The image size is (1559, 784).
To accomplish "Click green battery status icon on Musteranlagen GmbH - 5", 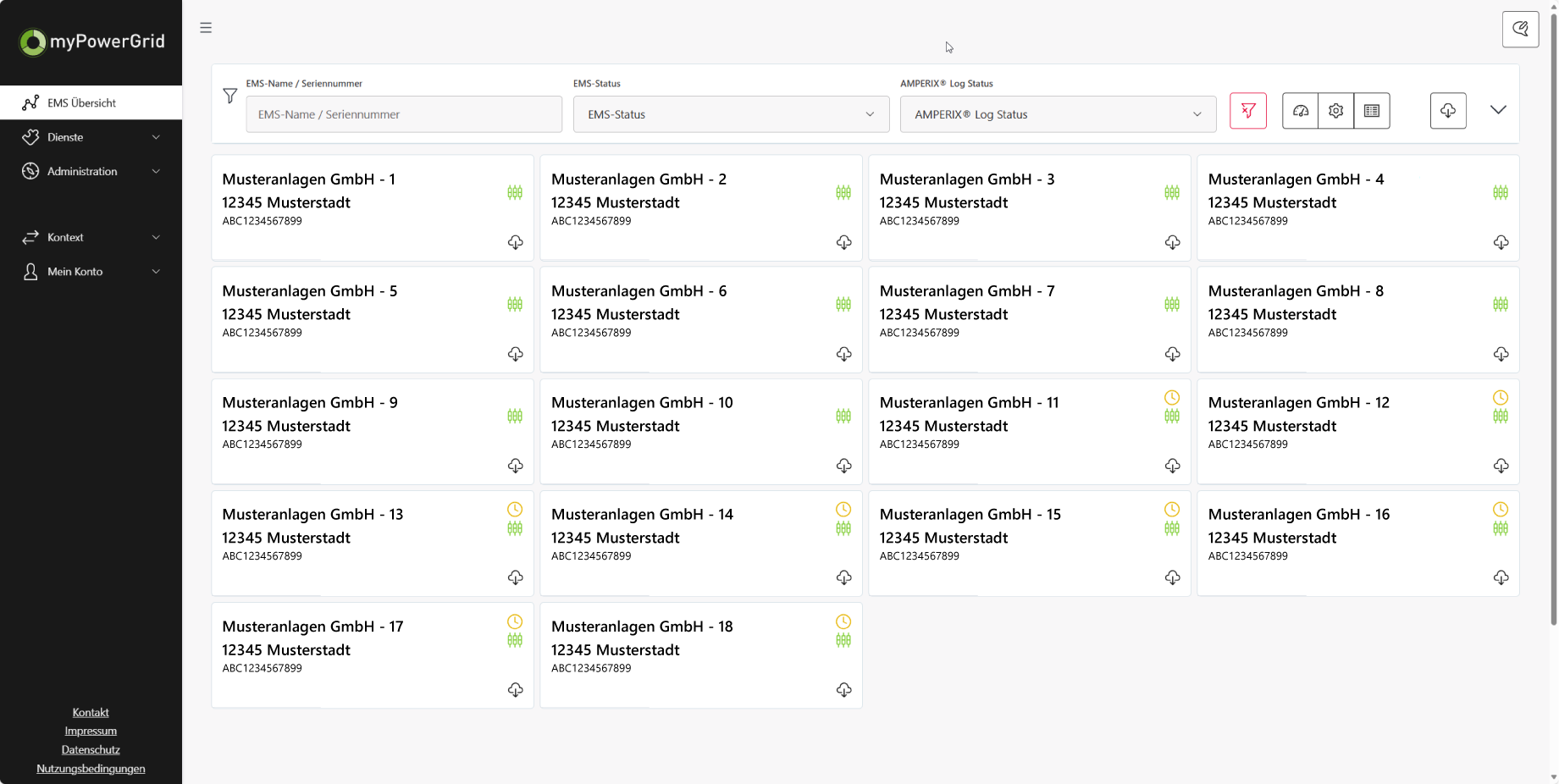I will click(x=515, y=304).
